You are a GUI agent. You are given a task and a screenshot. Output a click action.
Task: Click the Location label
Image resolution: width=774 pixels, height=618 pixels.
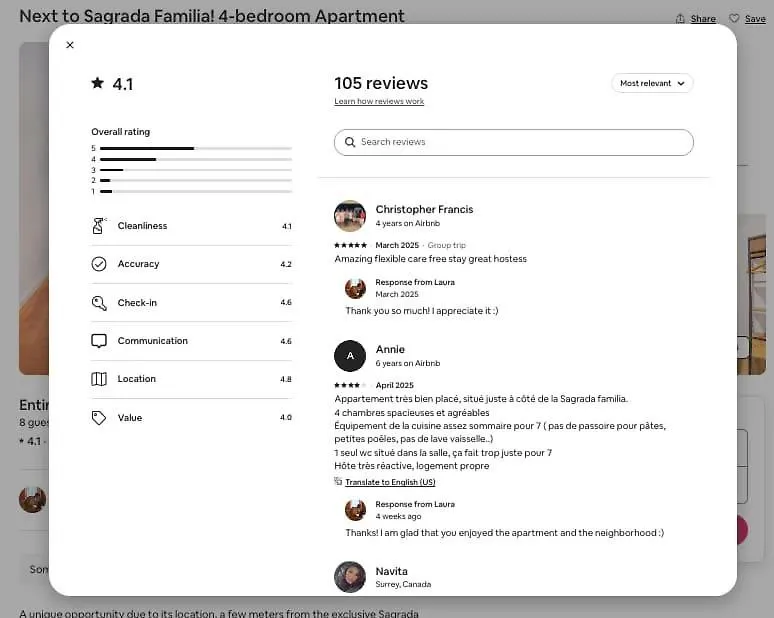click(136, 379)
